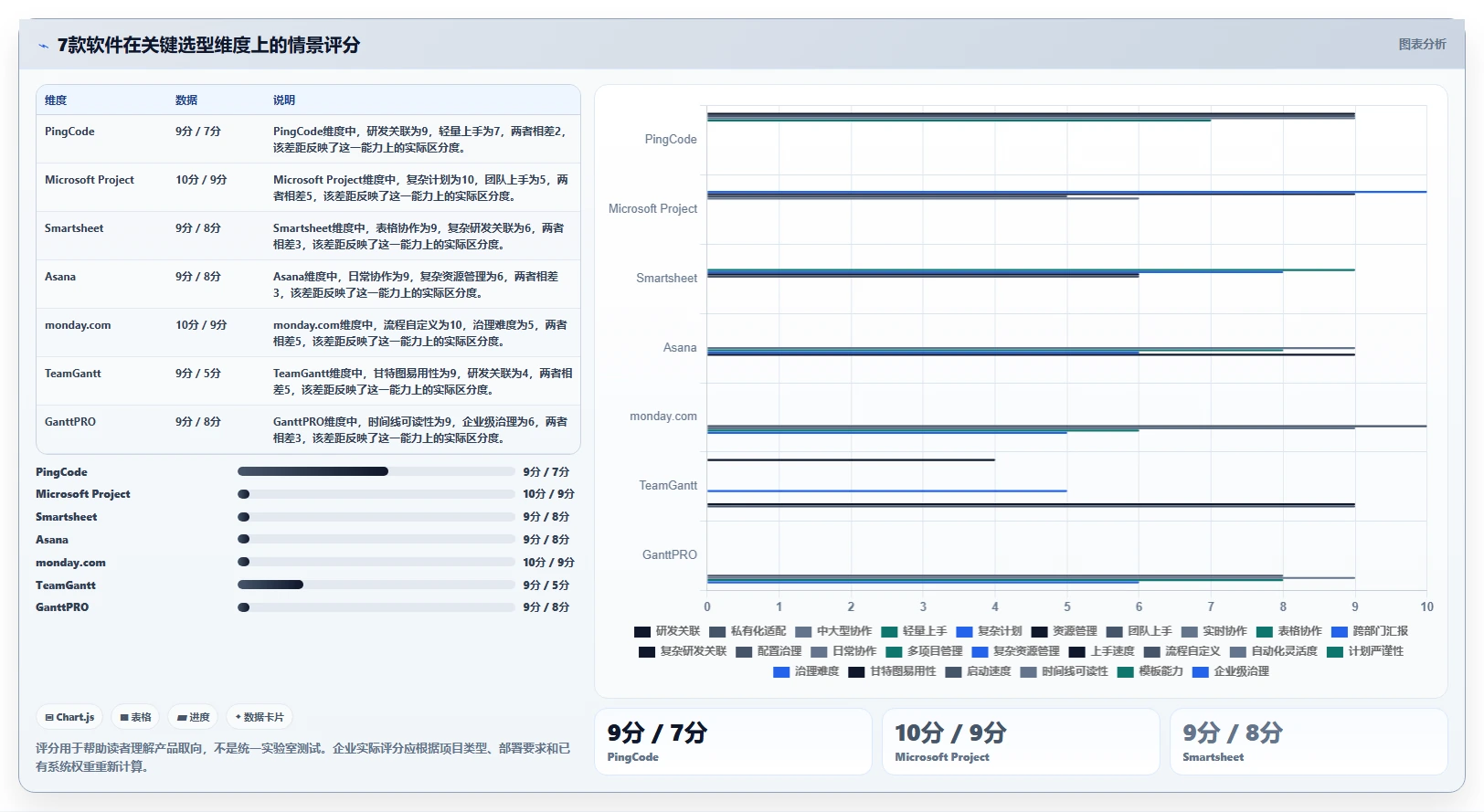Click the 维度 column header

(x=56, y=100)
